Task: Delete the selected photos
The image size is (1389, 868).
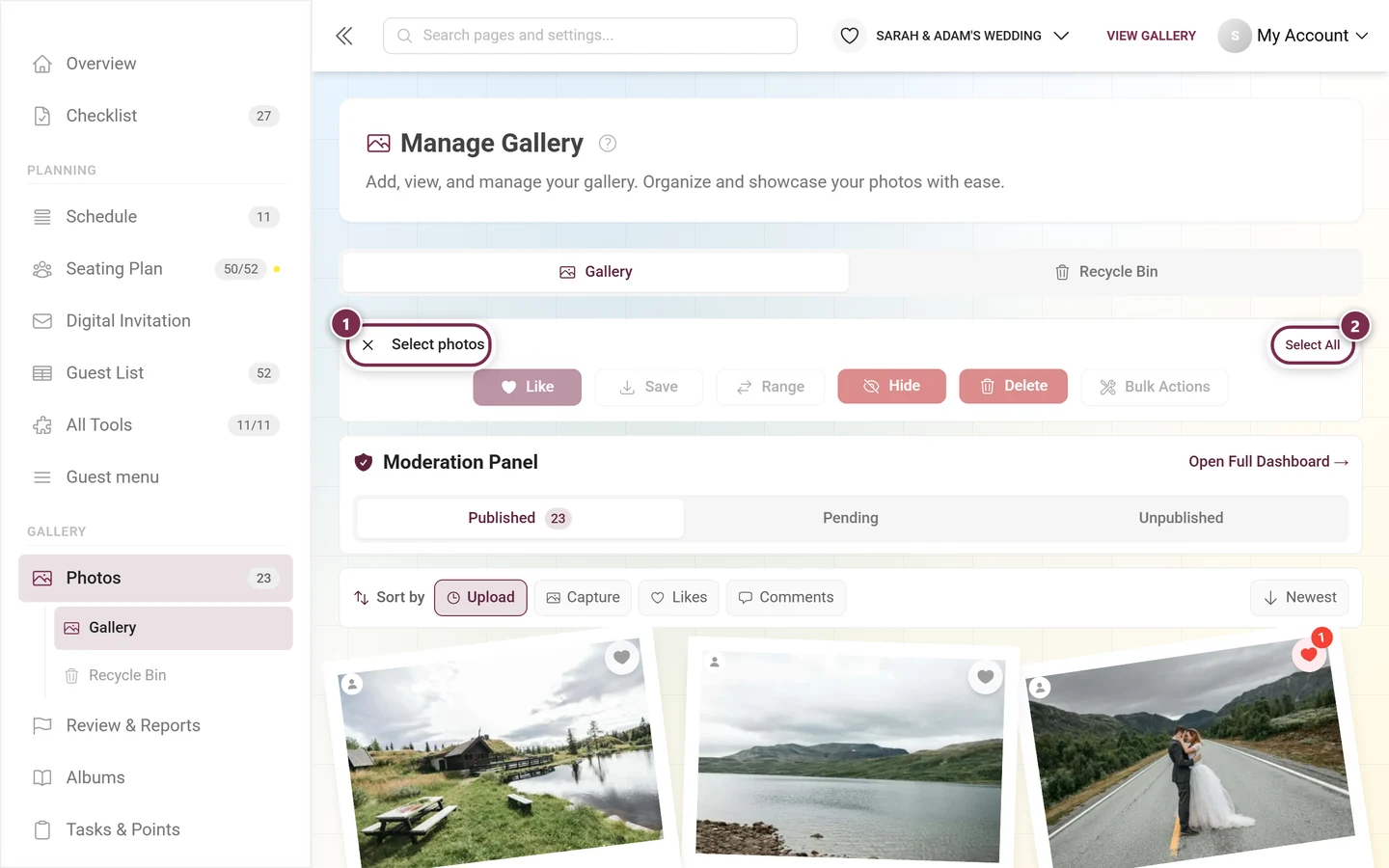Action: pos(1014,386)
